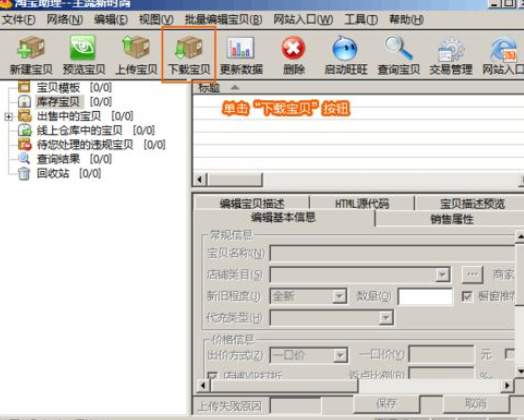Open 交易管理 gear icon
The width and height of the screenshot is (524, 420).
(x=451, y=49)
